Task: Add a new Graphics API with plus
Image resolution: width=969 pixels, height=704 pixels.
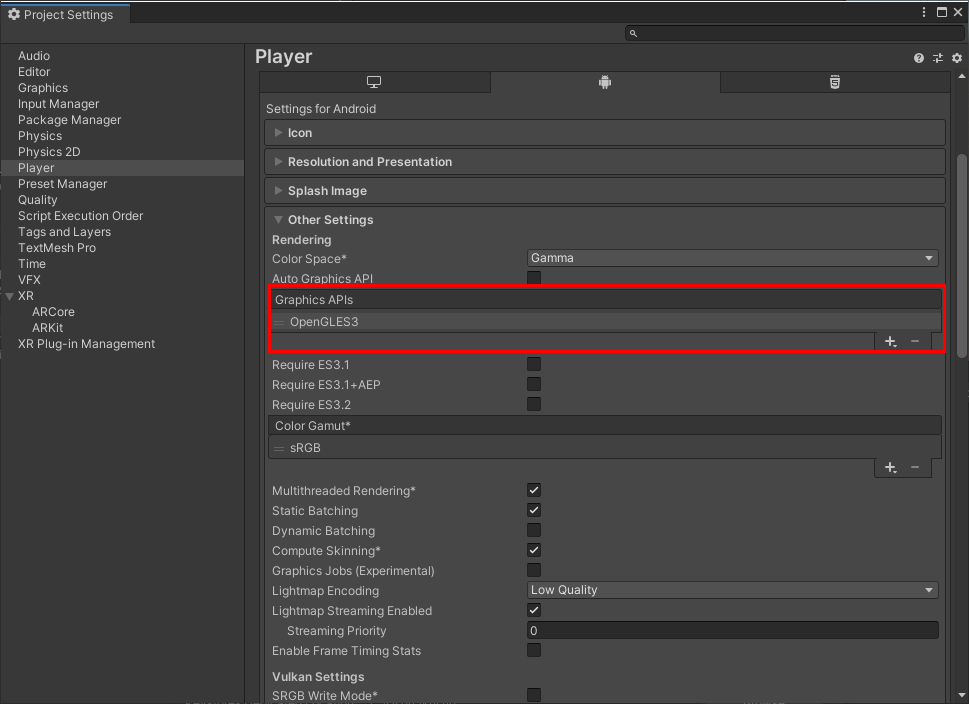Action: [890, 342]
